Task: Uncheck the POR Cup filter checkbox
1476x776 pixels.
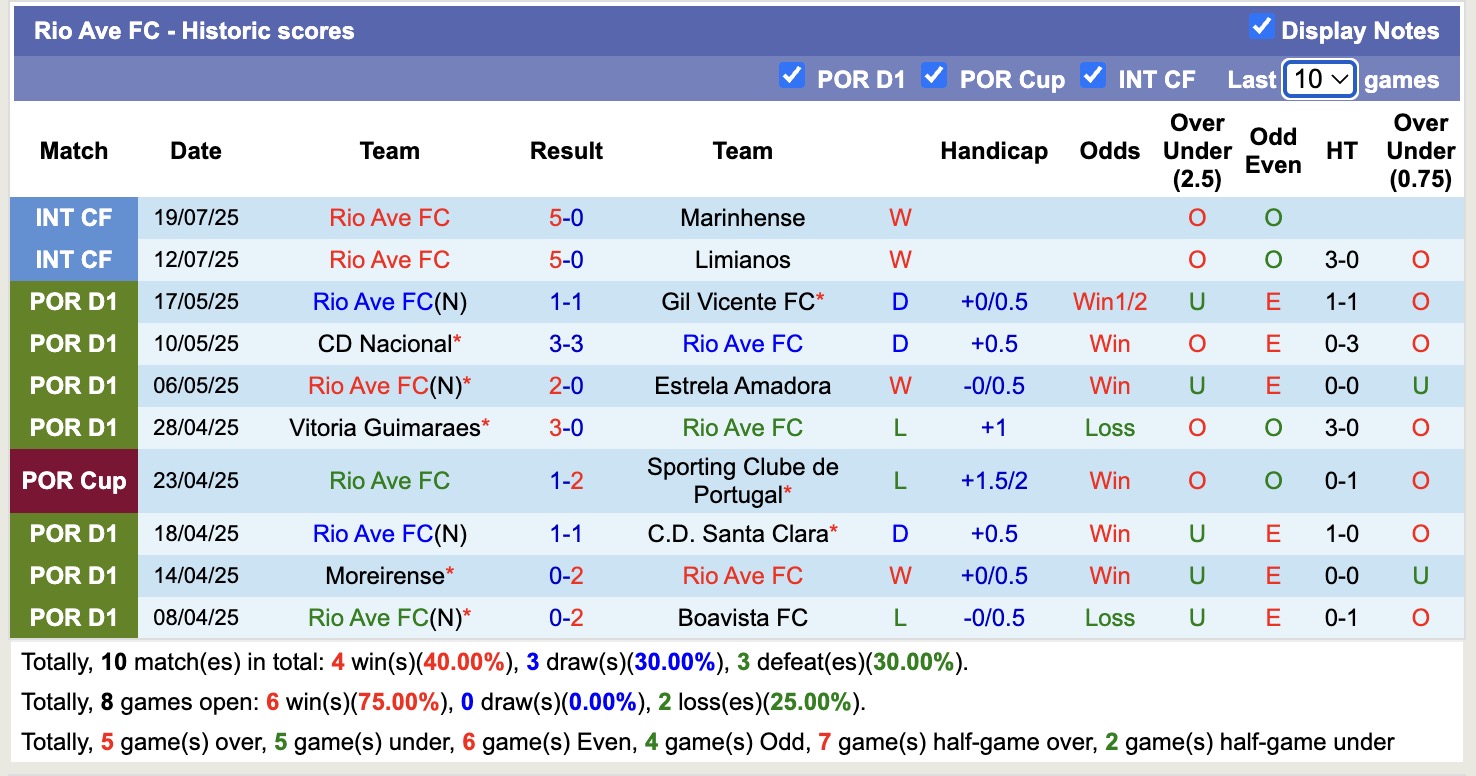Action: tap(934, 76)
